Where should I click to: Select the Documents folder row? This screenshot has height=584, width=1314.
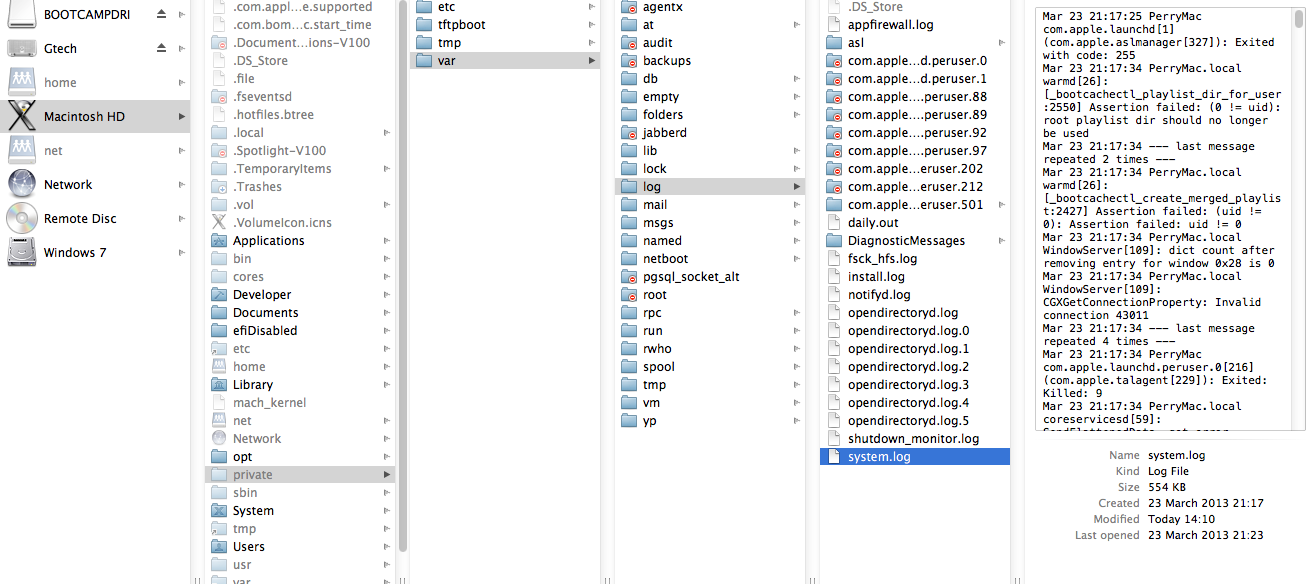coord(300,312)
